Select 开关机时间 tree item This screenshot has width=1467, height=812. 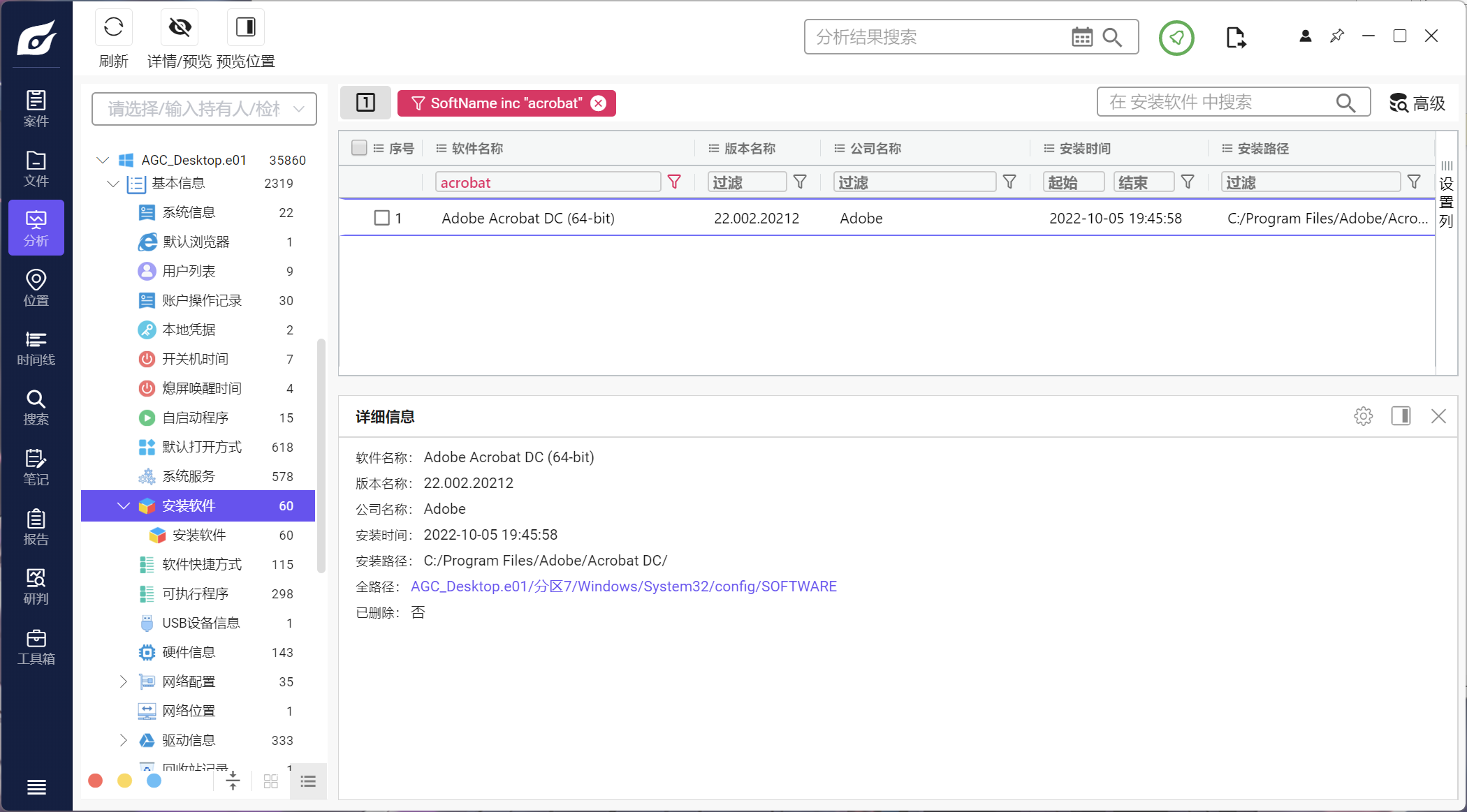pyautogui.click(x=198, y=359)
